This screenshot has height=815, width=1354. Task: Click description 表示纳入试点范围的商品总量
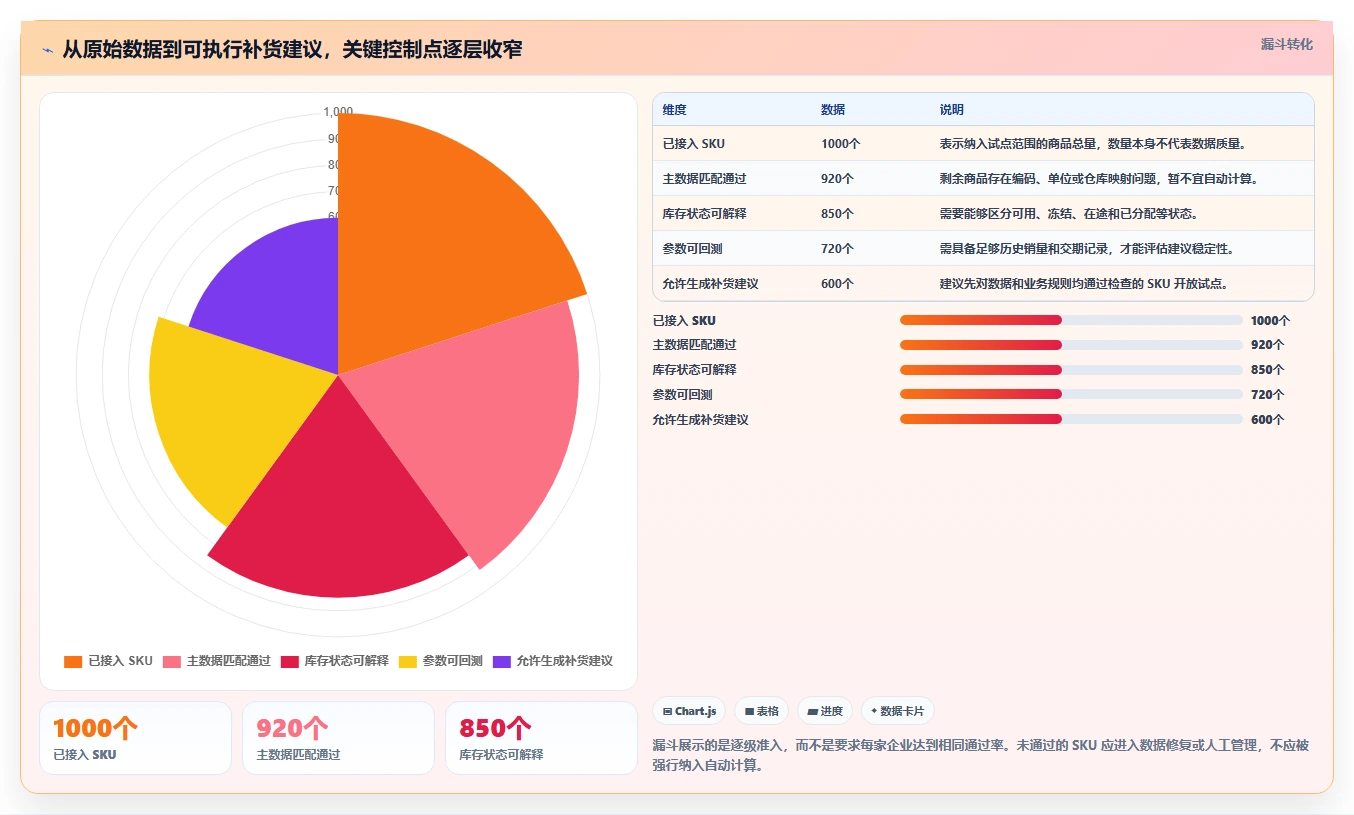1093,144
